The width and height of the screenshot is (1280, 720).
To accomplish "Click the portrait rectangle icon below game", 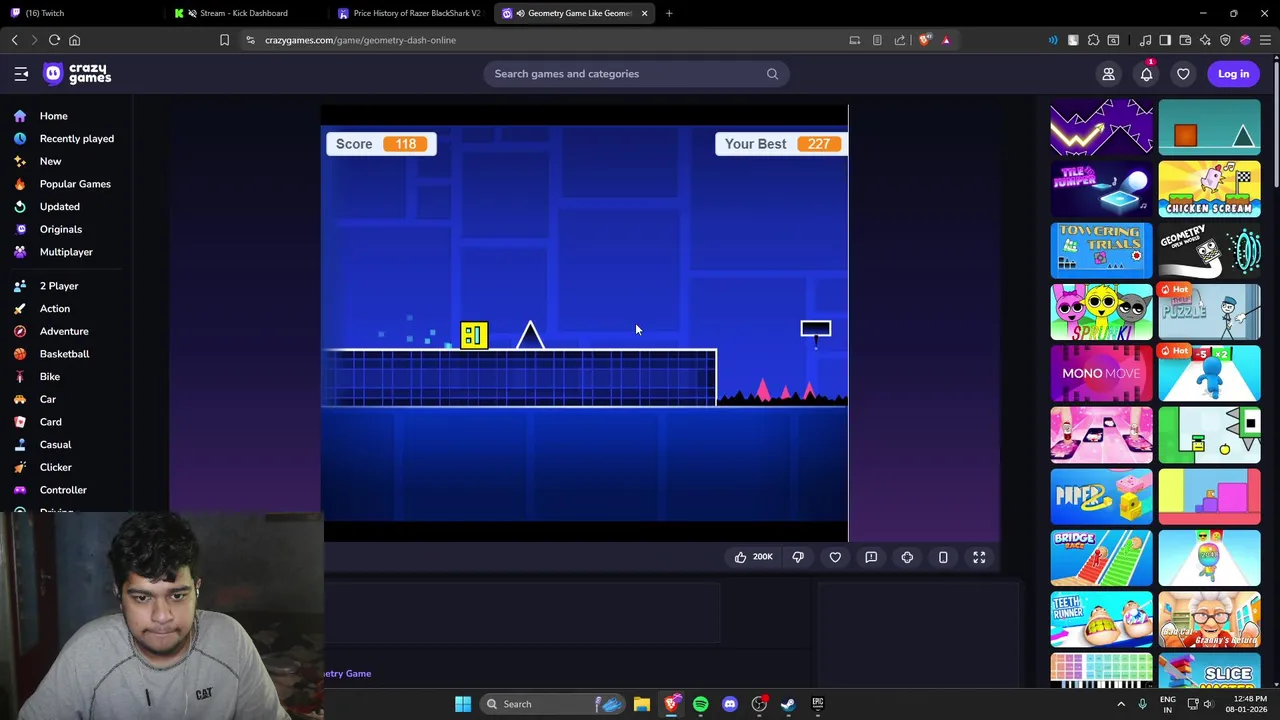I will point(943,557).
